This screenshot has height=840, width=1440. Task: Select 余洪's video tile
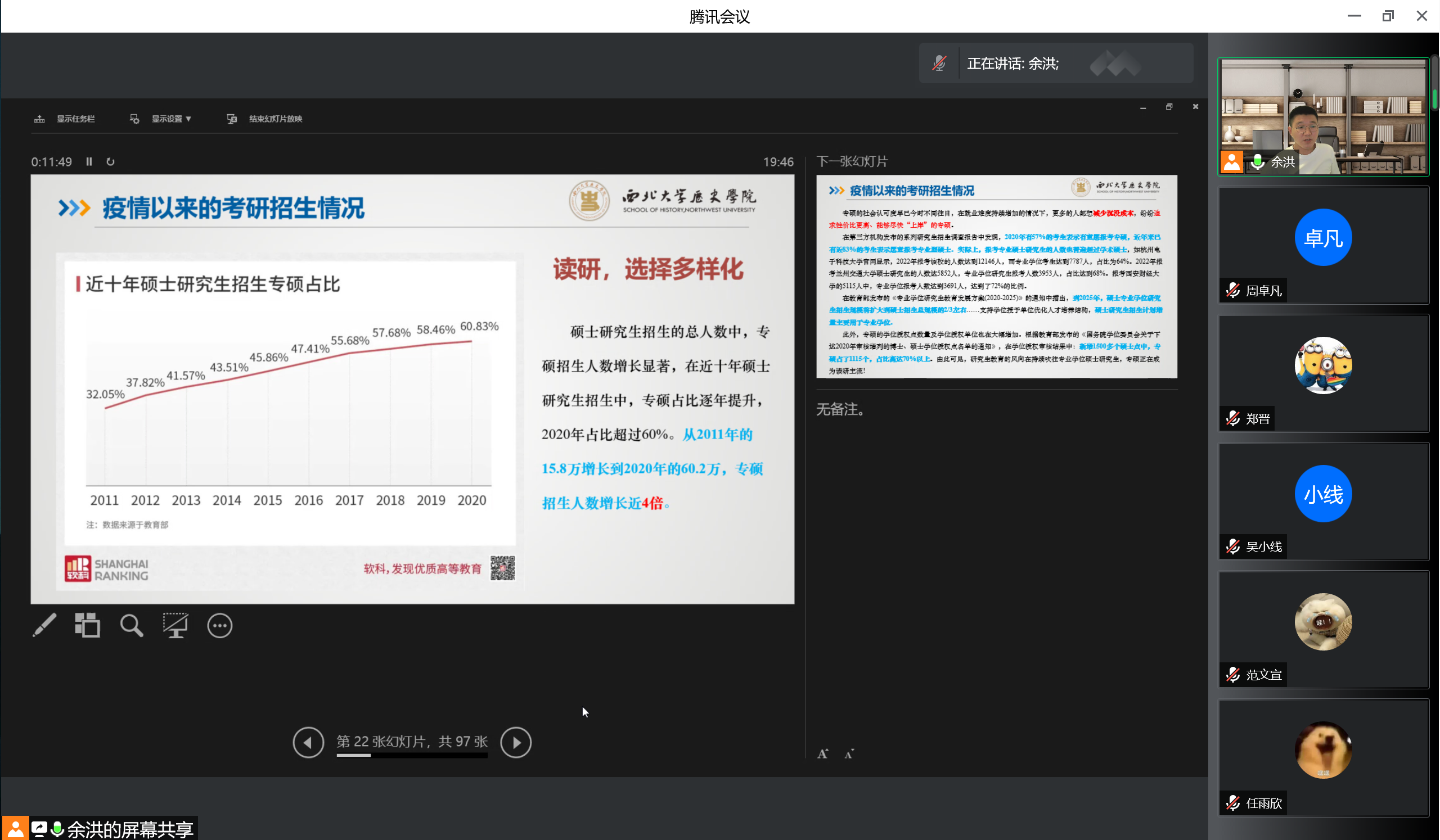1323,116
